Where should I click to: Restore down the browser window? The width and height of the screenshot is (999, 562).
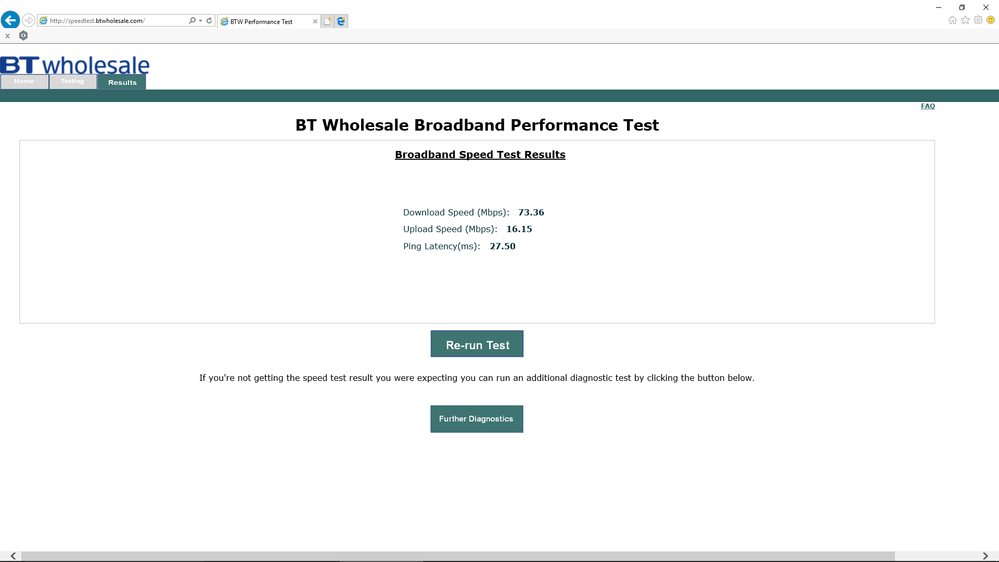pos(962,7)
